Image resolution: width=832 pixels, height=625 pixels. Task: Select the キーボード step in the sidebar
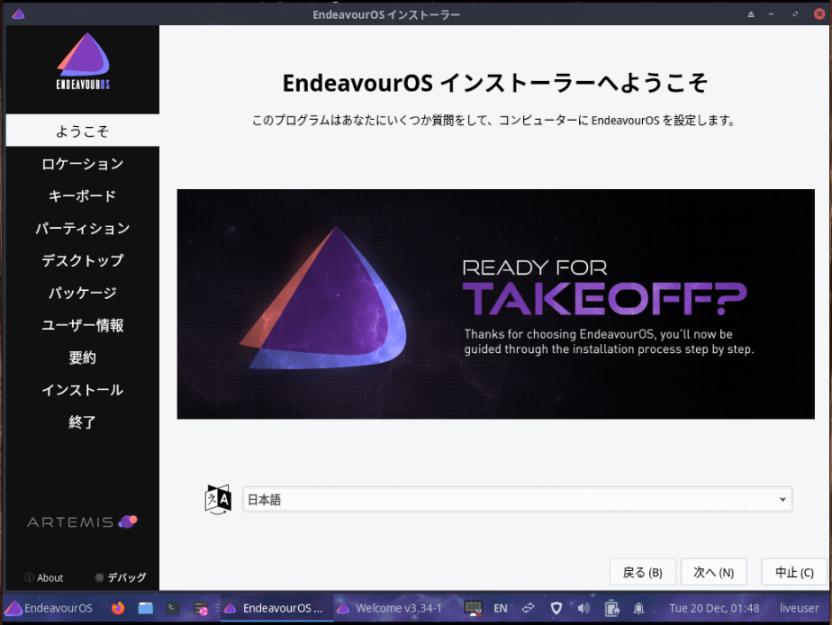click(82, 196)
